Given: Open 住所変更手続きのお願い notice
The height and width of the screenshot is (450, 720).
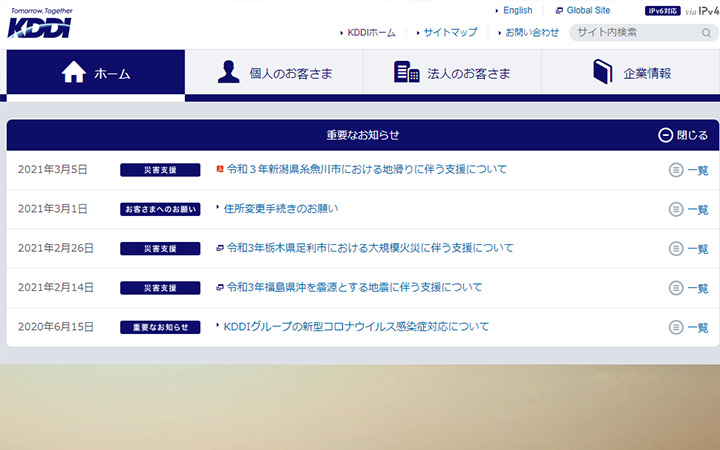Looking at the screenshot, I should tap(281, 208).
